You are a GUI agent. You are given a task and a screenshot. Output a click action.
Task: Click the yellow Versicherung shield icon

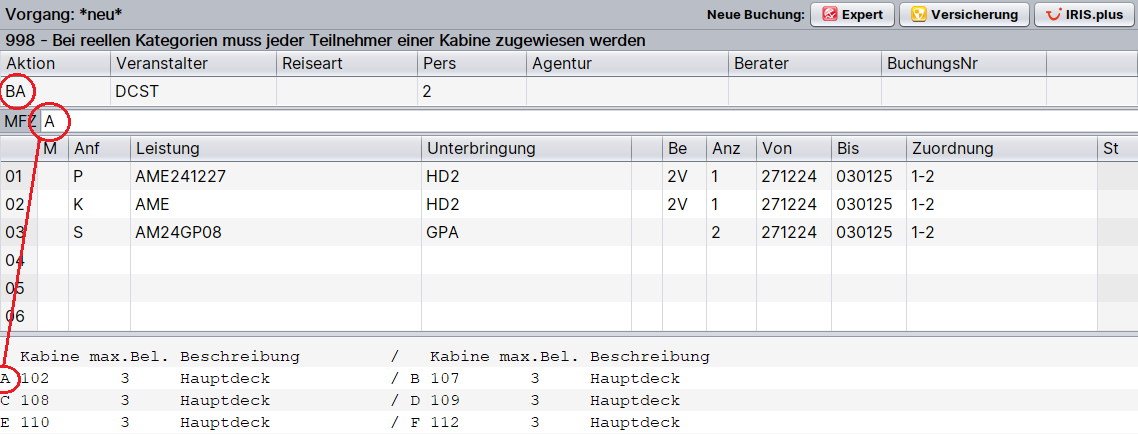[917, 14]
